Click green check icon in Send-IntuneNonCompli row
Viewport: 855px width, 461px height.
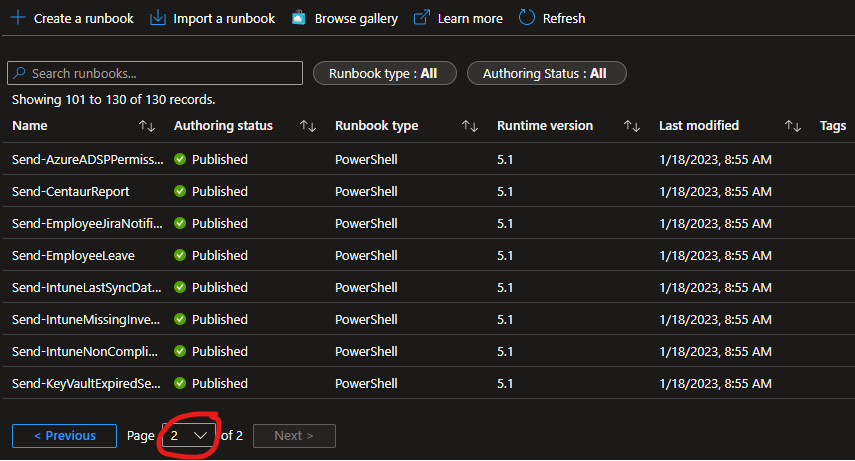click(x=180, y=351)
